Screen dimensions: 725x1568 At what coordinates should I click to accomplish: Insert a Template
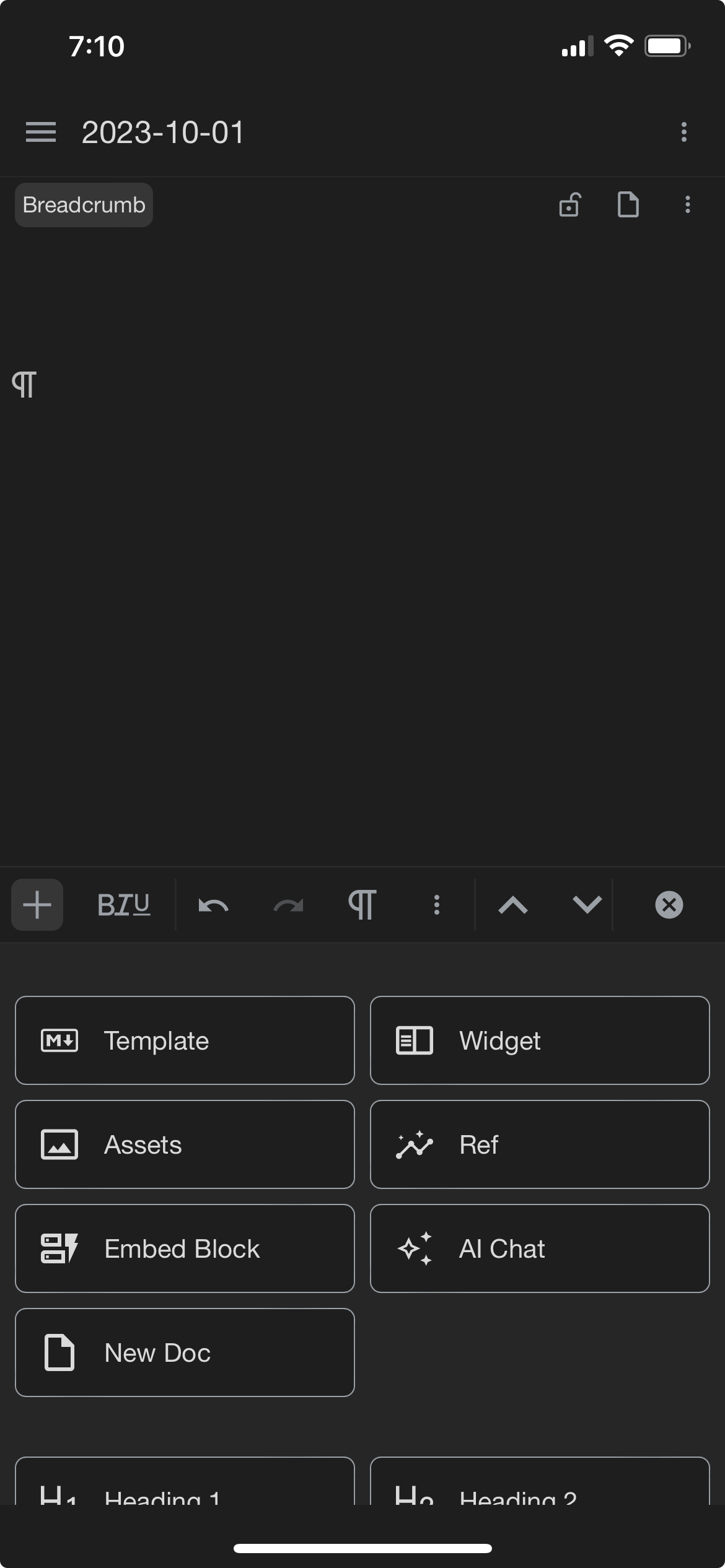pos(185,1040)
